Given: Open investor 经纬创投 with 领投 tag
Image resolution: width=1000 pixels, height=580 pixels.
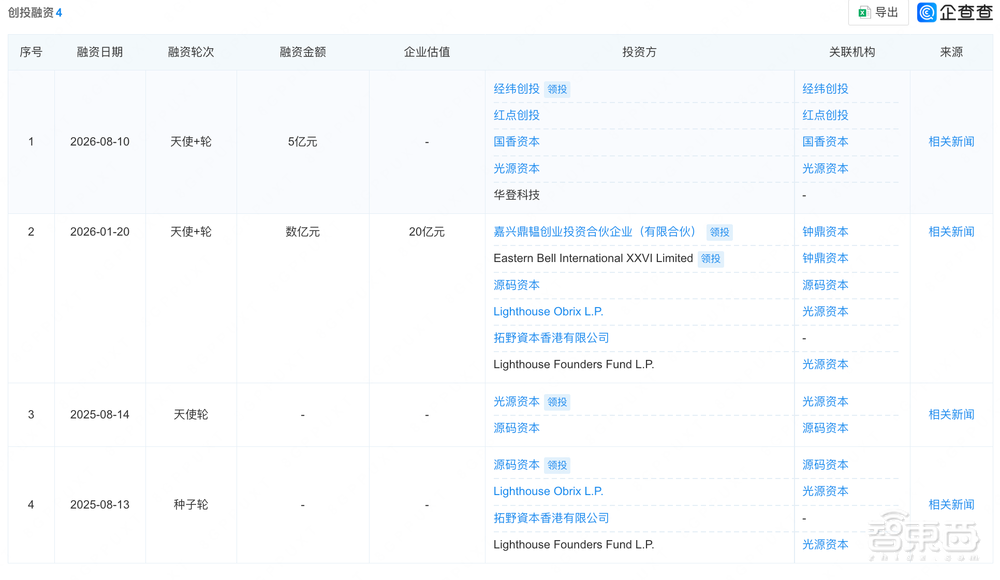Looking at the screenshot, I should [x=517, y=89].
